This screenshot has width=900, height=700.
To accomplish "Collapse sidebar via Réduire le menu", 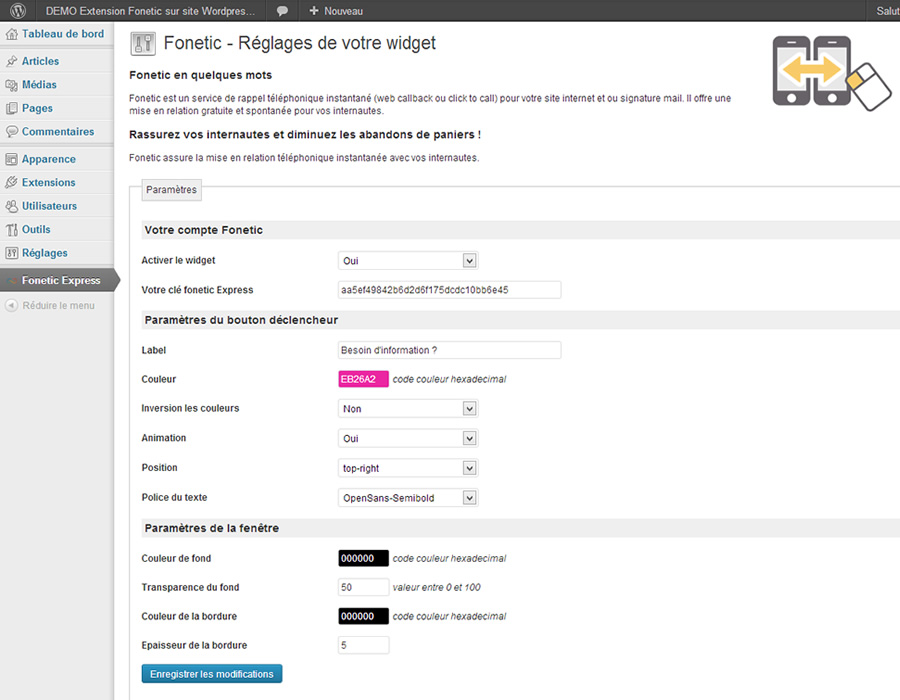I will point(59,305).
